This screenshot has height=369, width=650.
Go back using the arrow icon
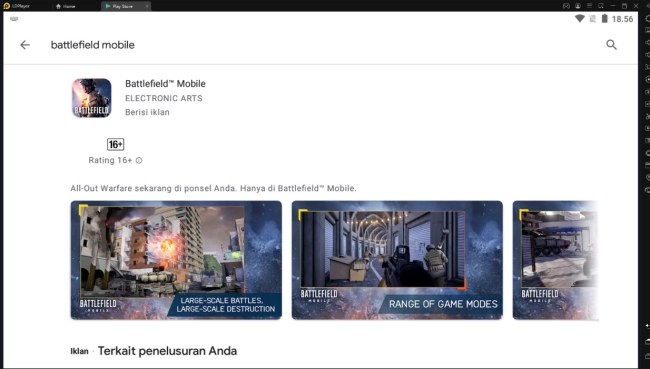coord(25,45)
